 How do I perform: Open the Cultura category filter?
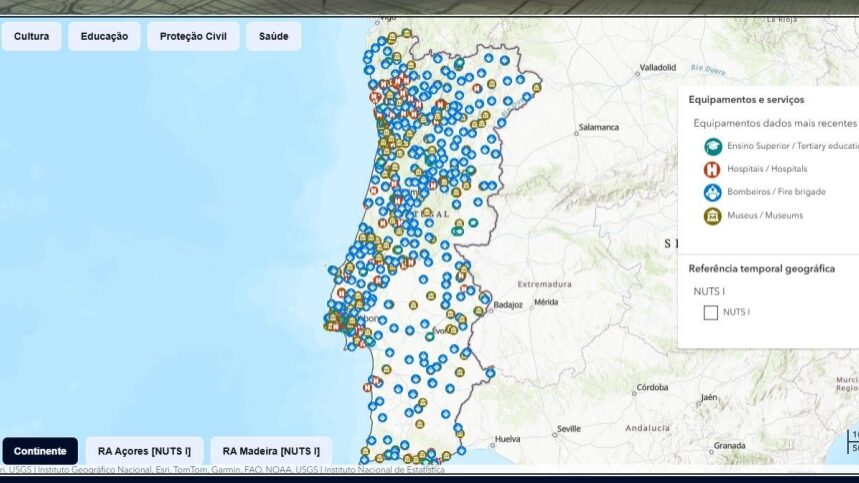coord(32,37)
